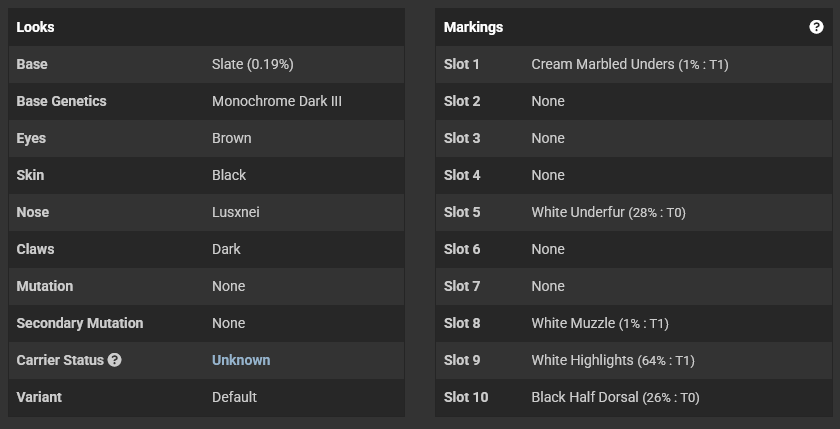Viewport: 840px width, 429px height.
Task: Open the Unknown carrier status link
Action: tap(241, 360)
